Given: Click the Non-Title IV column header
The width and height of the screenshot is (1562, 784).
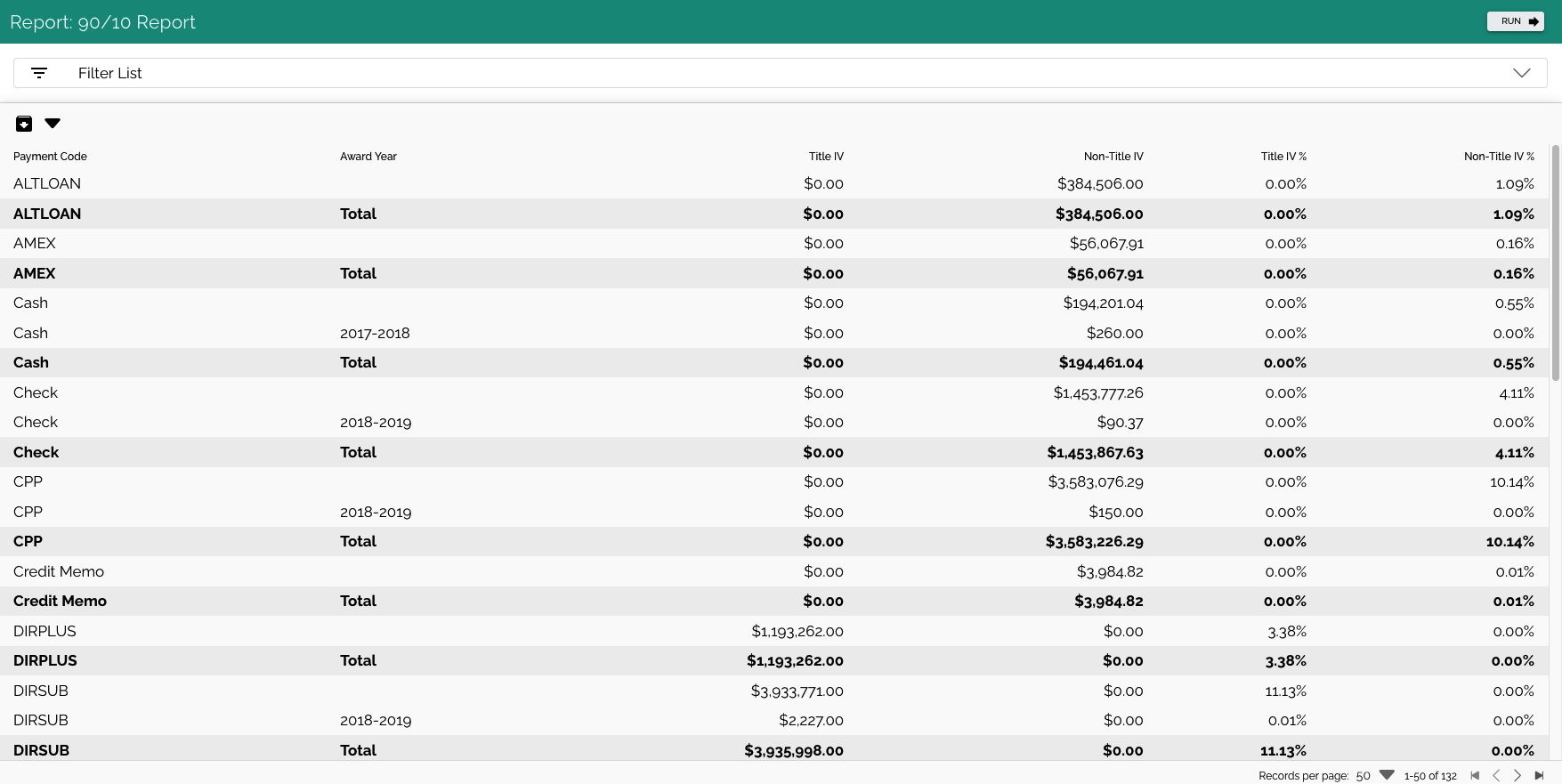Looking at the screenshot, I should point(1113,157).
